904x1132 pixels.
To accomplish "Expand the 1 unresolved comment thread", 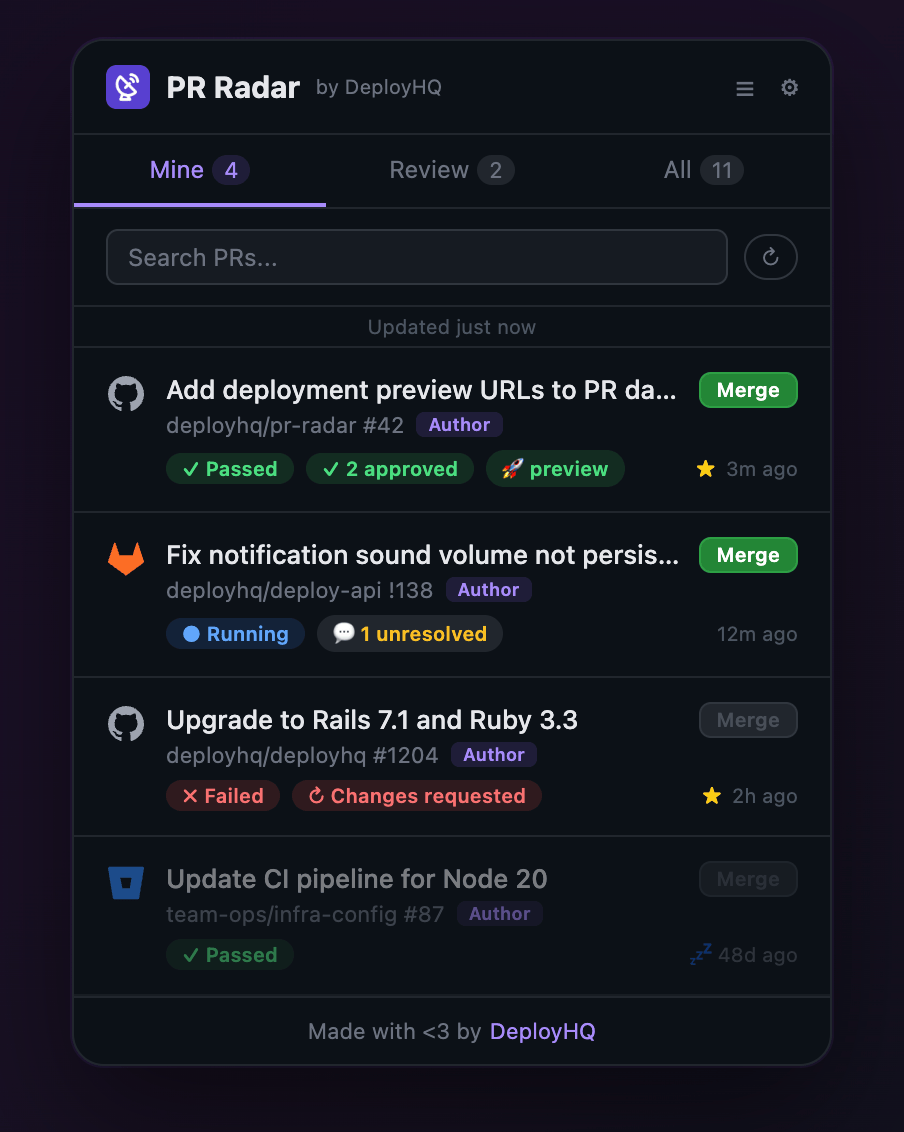I will point(409,634).
